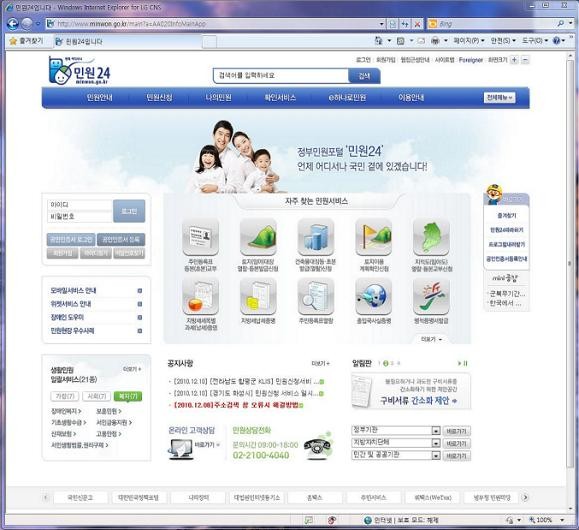579x530 pixels.
Task: Open the 전체메뉴 dropdown in navigation bar
Action: point(499,98)
